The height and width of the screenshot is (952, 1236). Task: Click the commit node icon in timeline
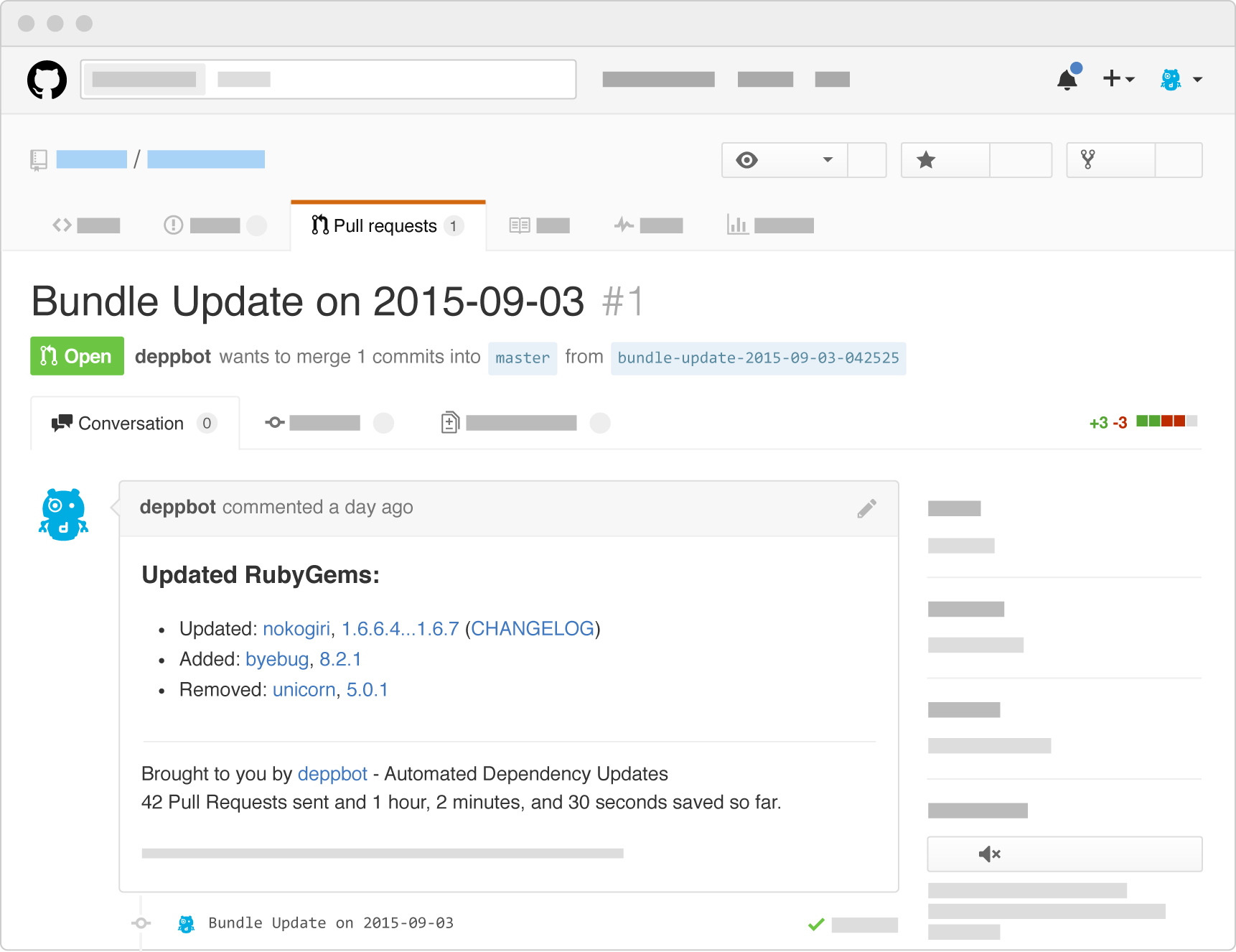[x=141, y=923]
